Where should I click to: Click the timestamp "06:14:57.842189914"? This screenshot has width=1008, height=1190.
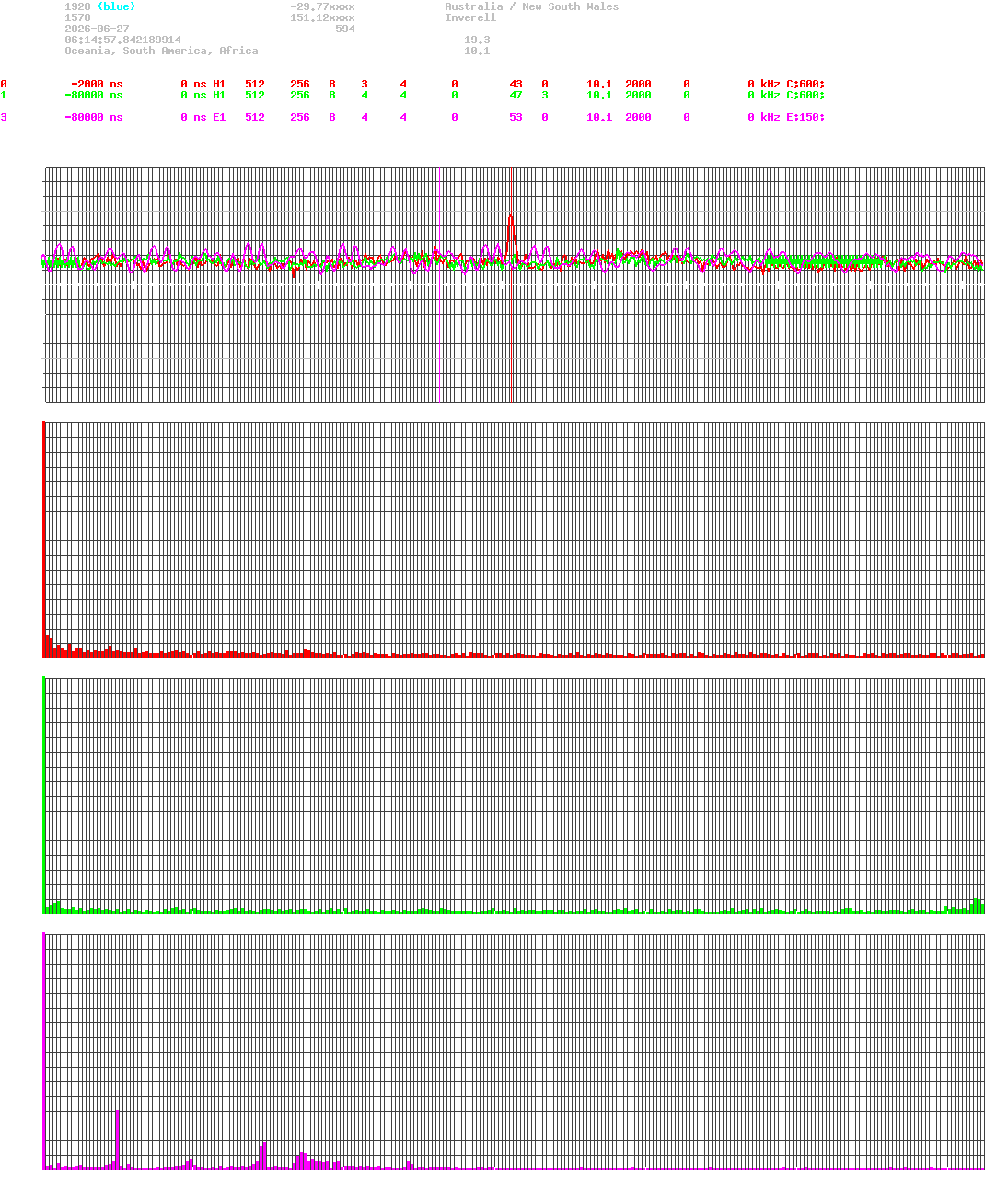122,40
